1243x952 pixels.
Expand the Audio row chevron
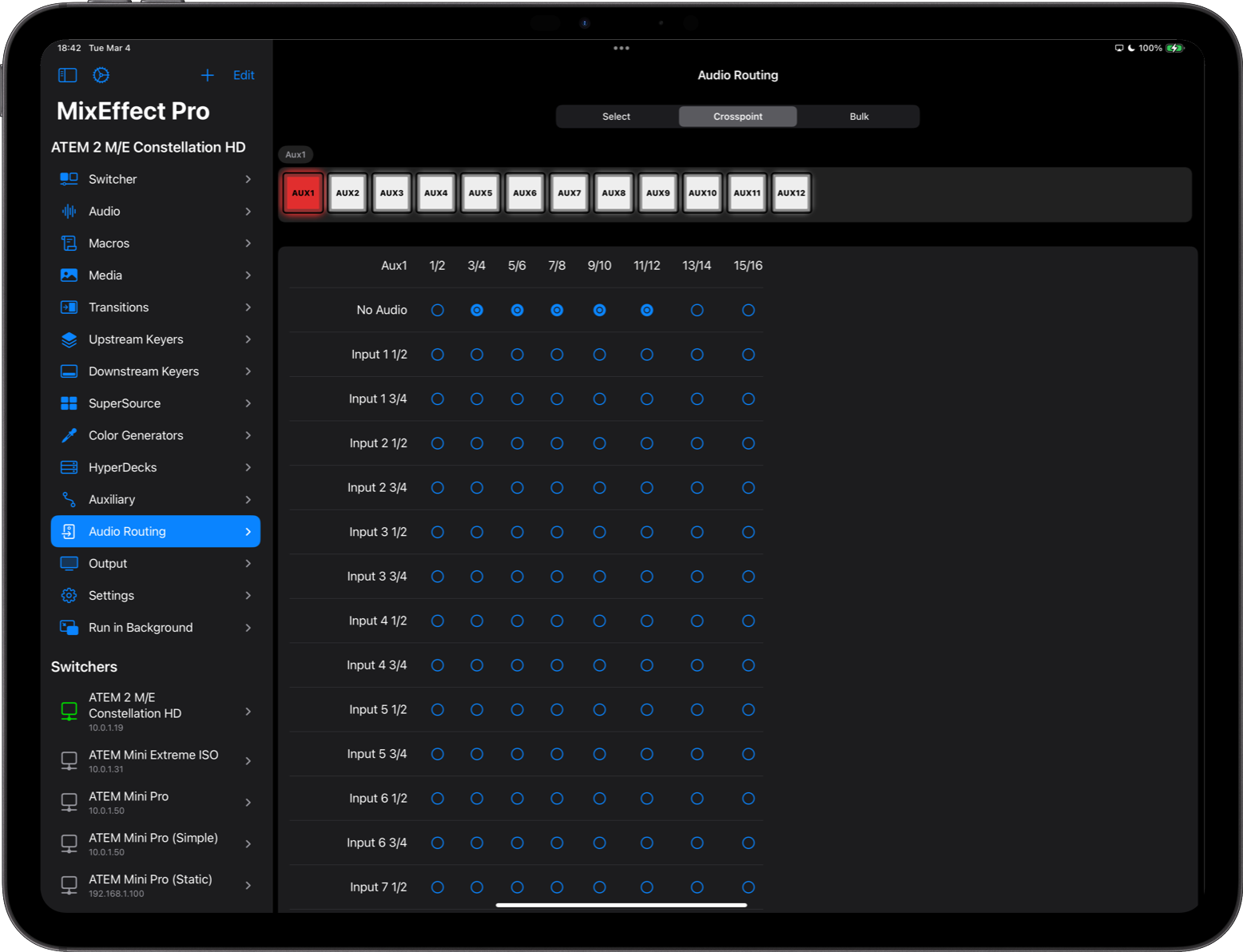pyautogui.click(x=248, y=211)
